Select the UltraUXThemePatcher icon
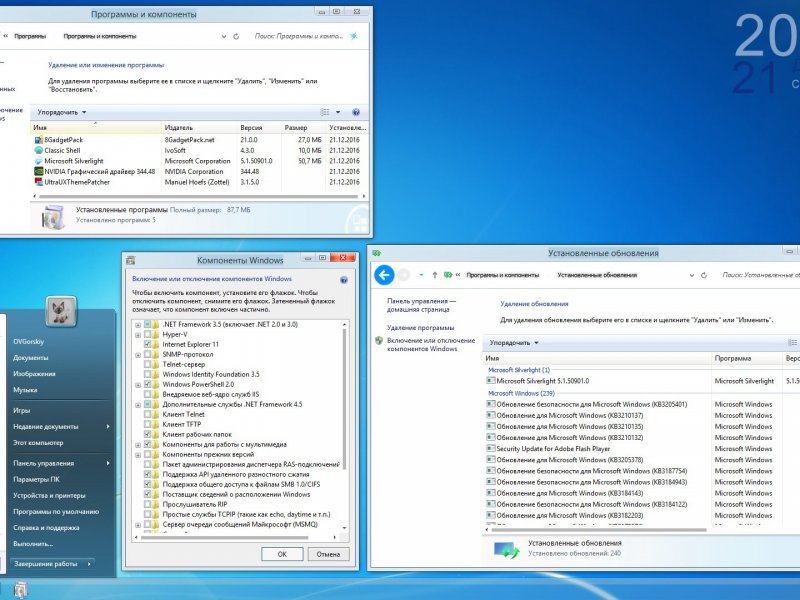Viewport: 800px width, 600px height. (38, 182)
